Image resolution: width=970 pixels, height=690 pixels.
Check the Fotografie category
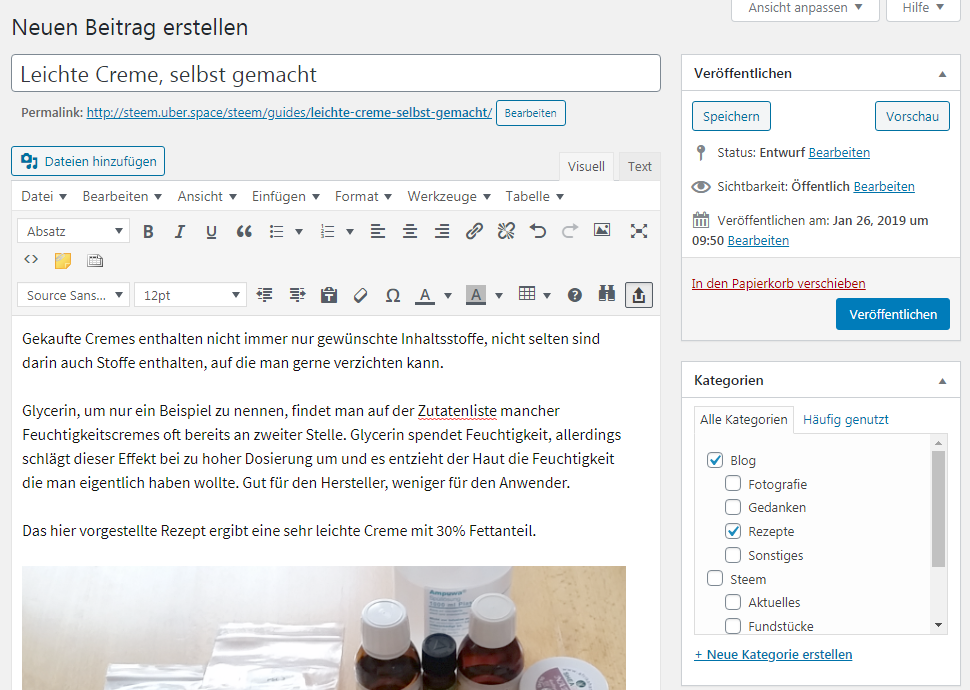pos(733,484)
